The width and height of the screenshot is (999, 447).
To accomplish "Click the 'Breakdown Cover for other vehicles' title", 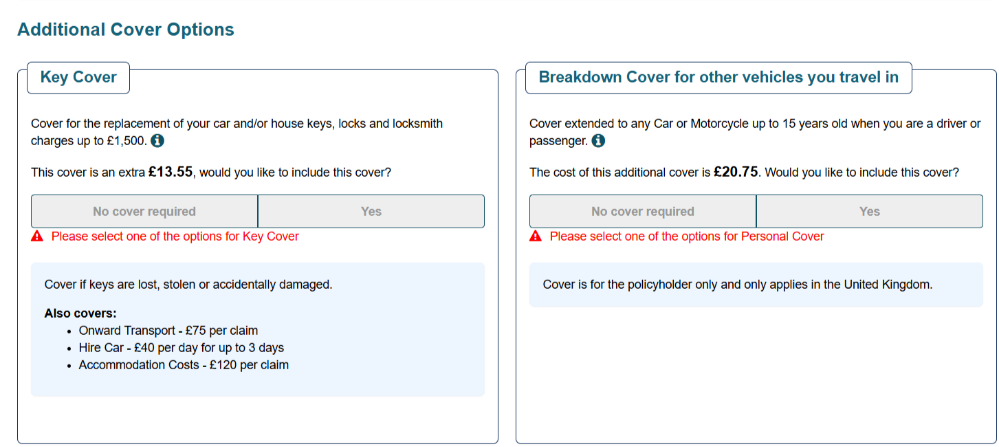I will pos(719,78).
